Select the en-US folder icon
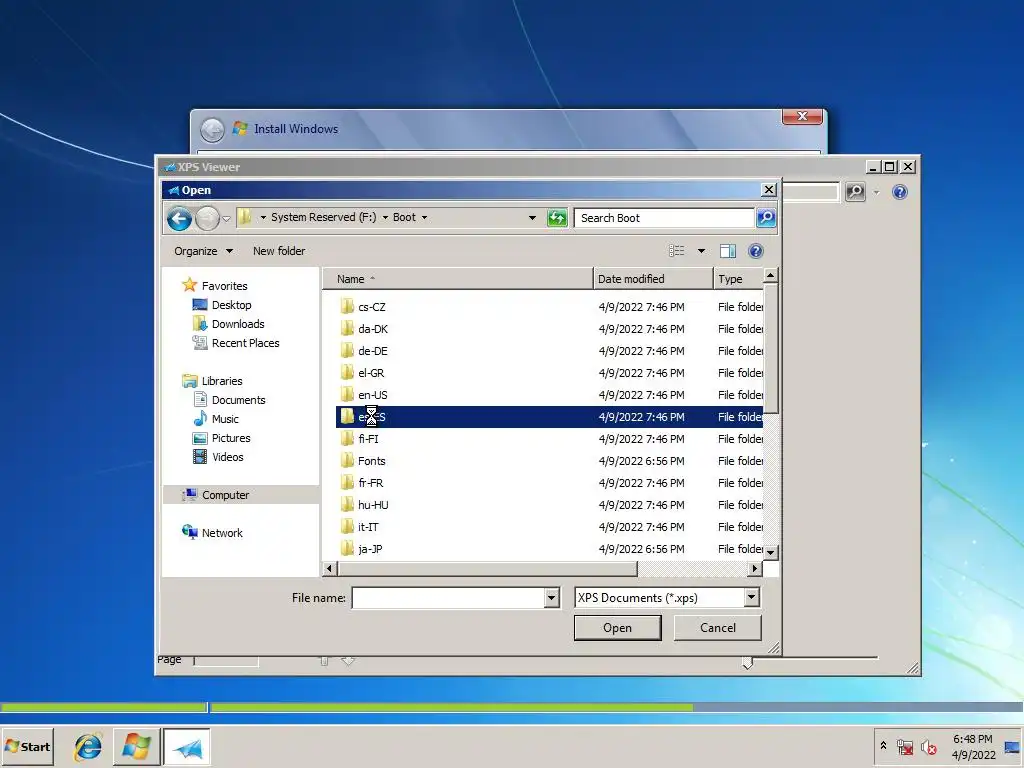The image size is (1024, 768). [347, 394]
